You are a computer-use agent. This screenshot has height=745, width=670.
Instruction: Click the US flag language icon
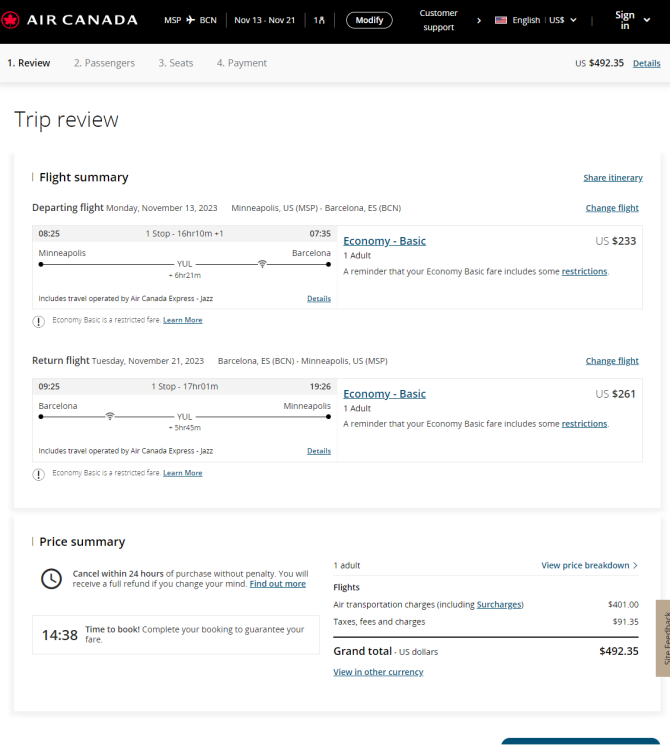coord(501,20)
